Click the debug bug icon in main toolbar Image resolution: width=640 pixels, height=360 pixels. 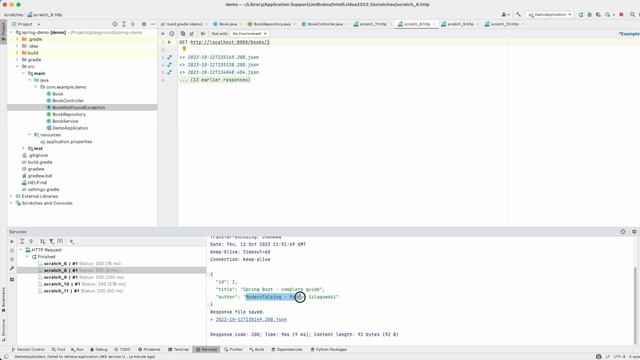coord(589,14)
